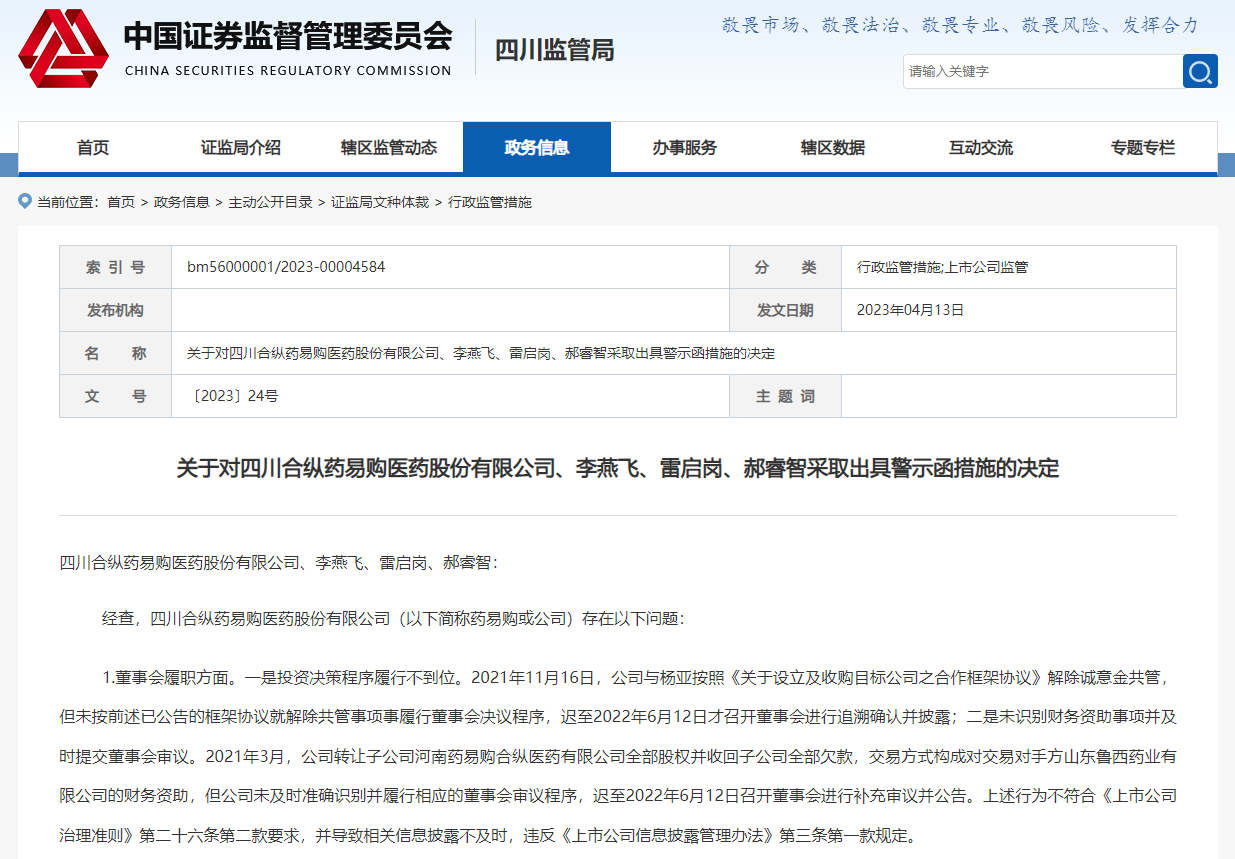Open the 首页 navigation tab

[93, 148]
